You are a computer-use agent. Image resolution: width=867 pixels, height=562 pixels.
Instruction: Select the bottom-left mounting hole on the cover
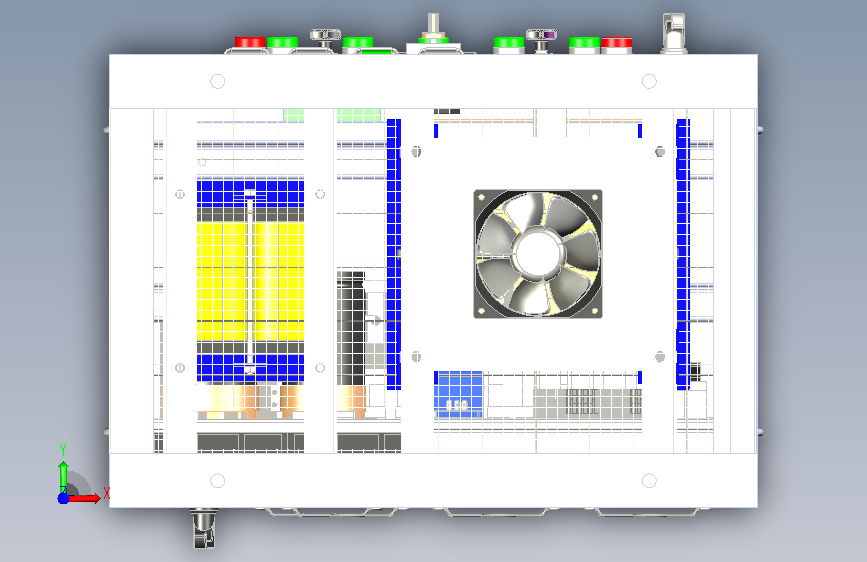point(218,481)
